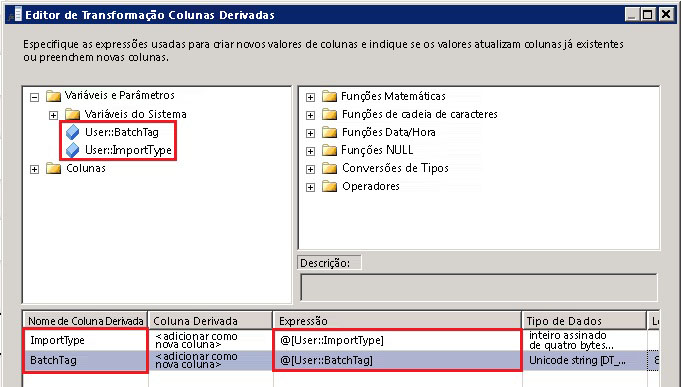Close the Editor de Transformação window
The height and width of the screenshot is (387, 681).
pos(665,15)
